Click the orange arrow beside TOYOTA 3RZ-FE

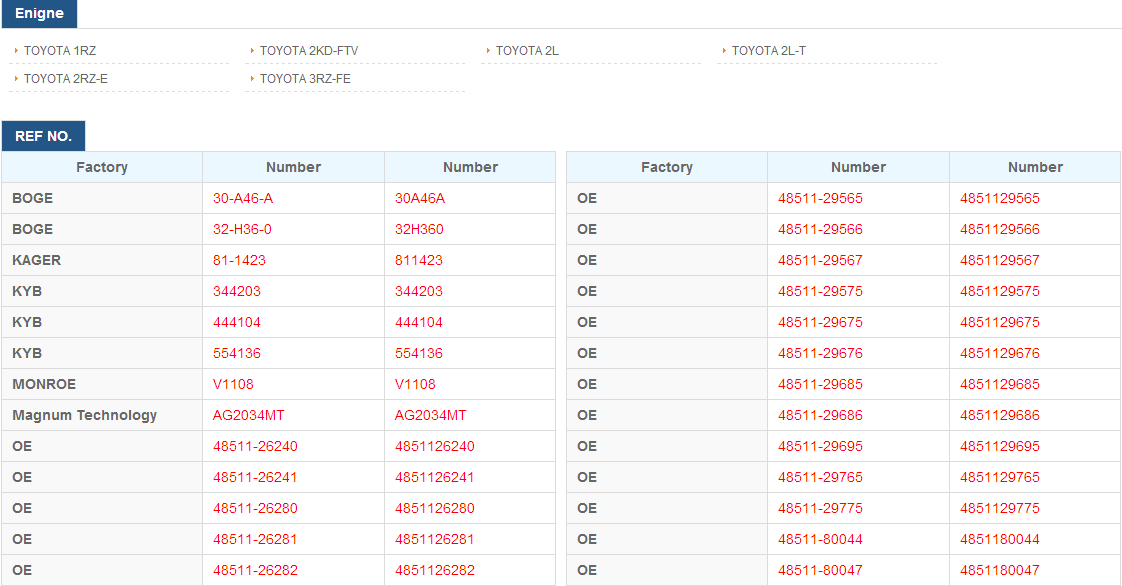(x=252, y=79)
